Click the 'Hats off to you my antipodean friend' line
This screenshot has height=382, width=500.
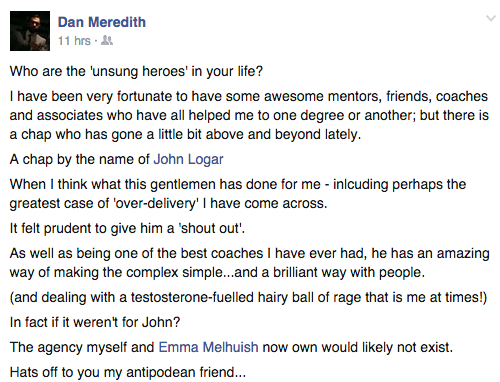coord(128,372)
